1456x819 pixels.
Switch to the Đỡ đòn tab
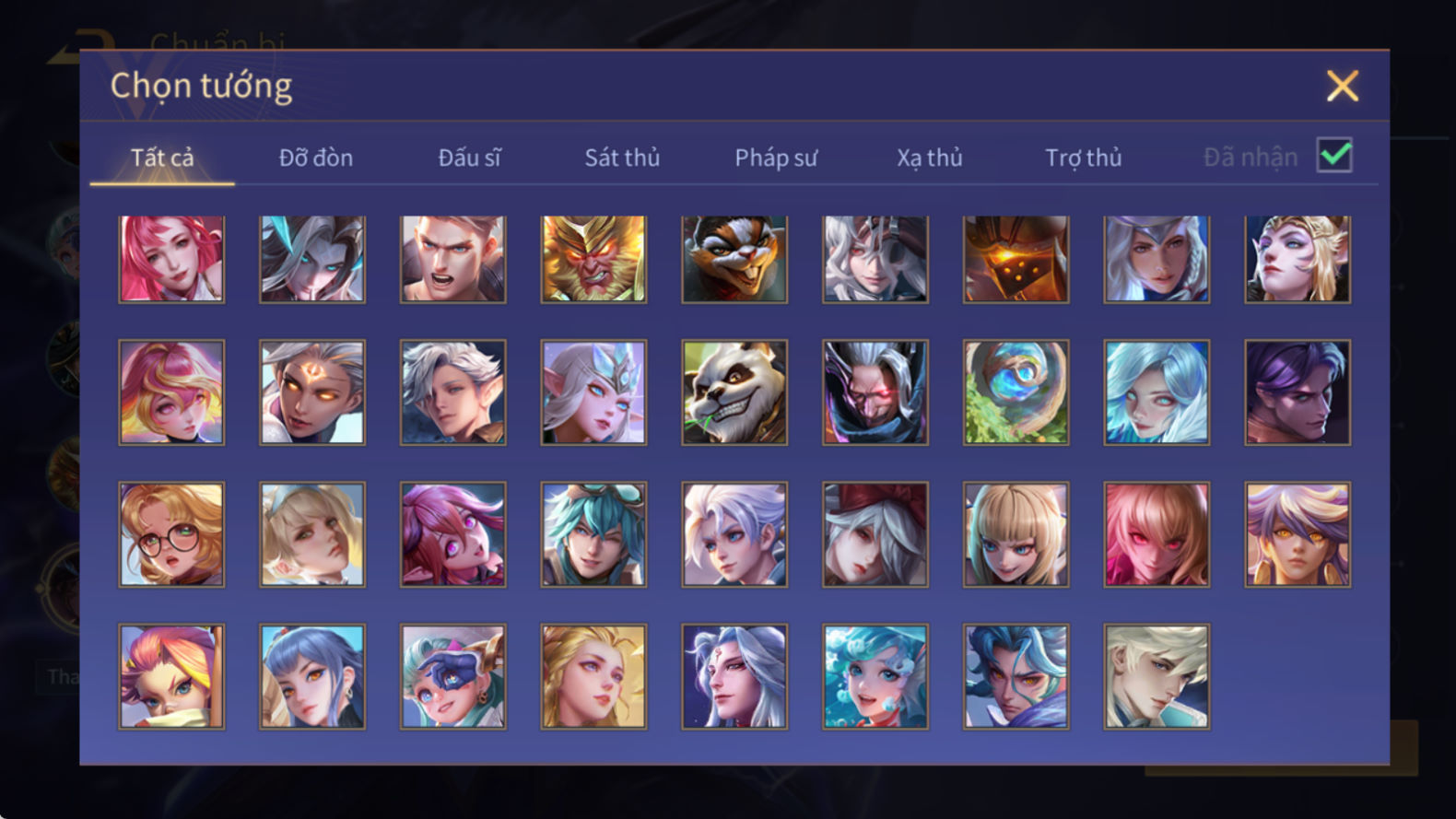[x=316, y=158]
